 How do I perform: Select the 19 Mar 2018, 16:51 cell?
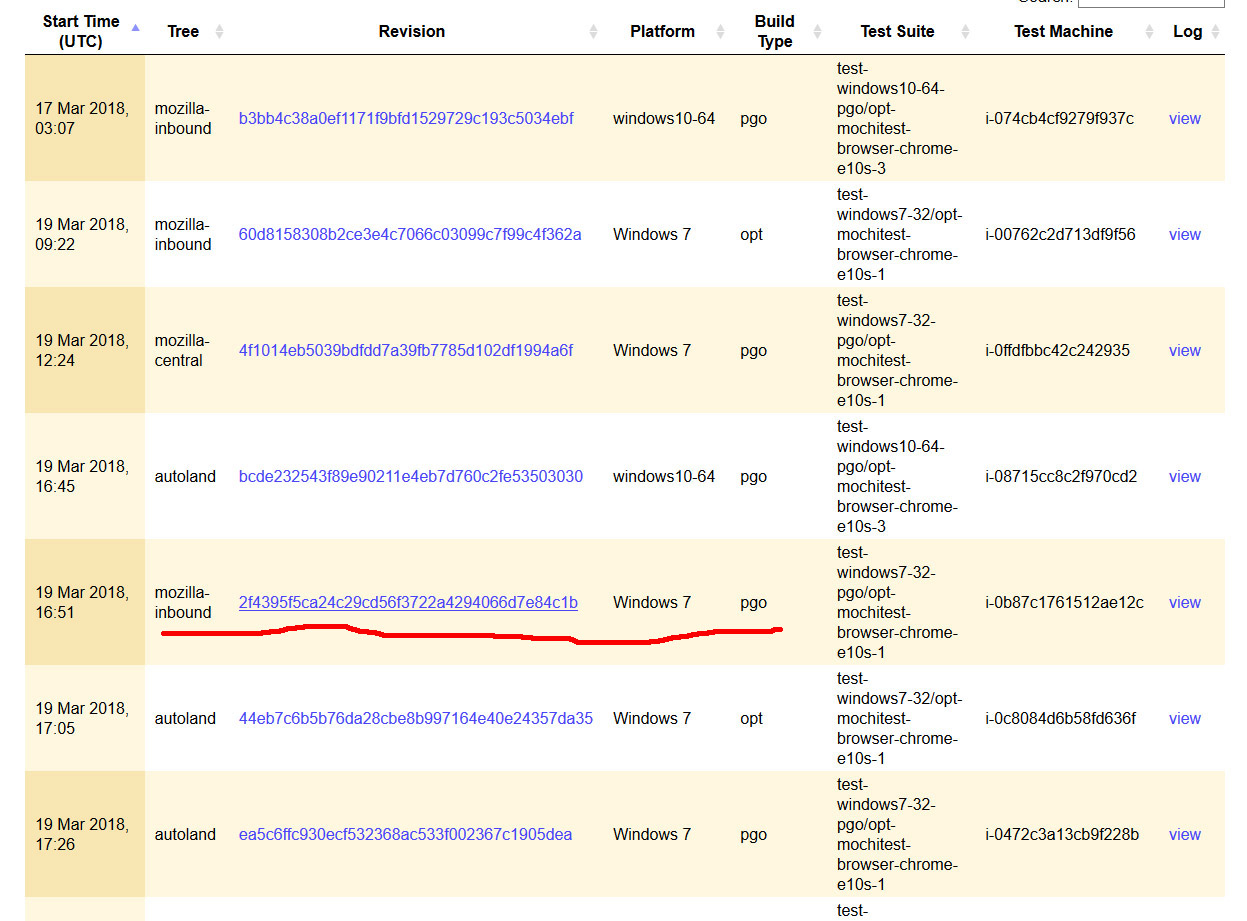pyautogui.click(x=85, y=602)
